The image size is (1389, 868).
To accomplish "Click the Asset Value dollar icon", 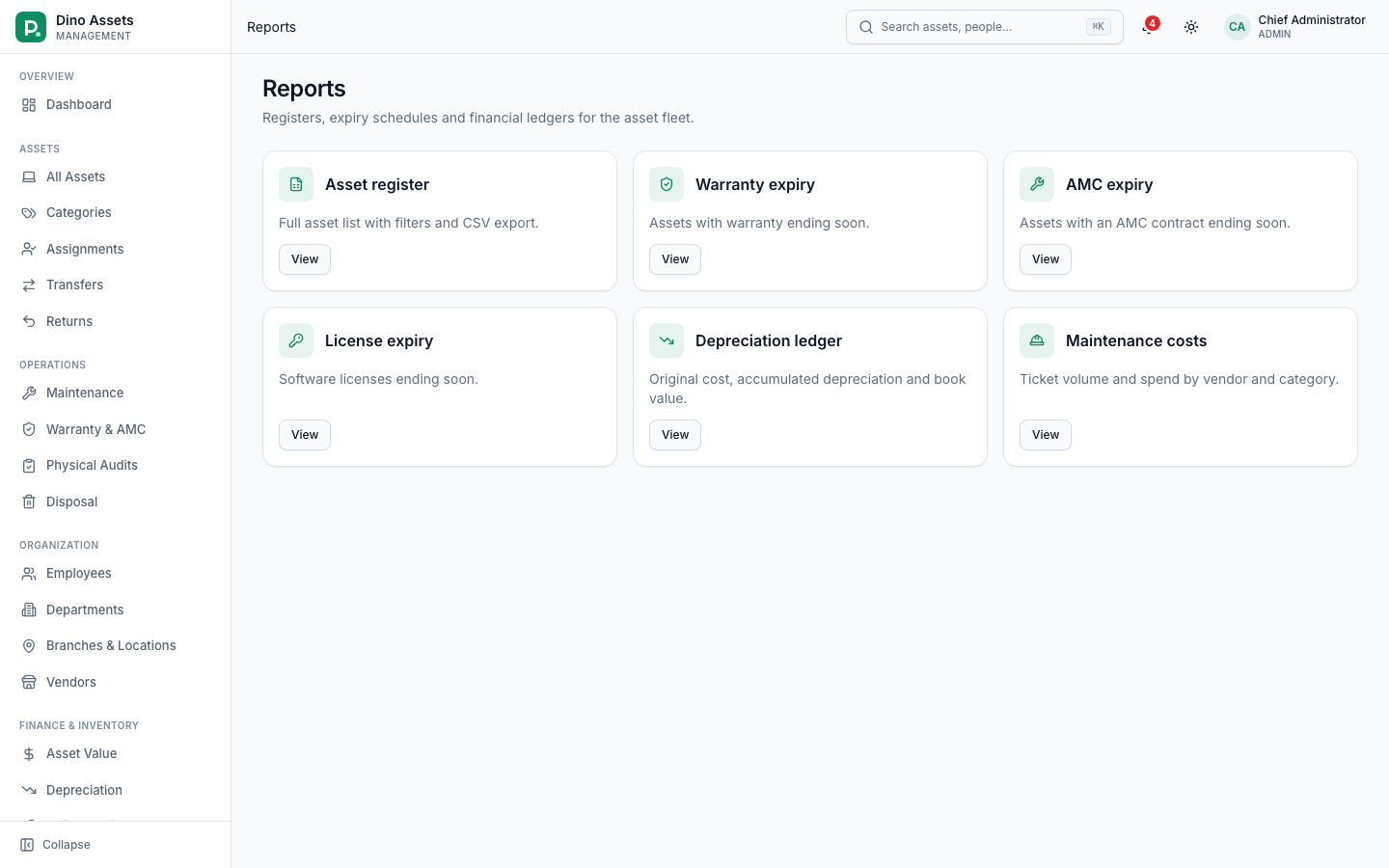I will click(x=29, y=754).
